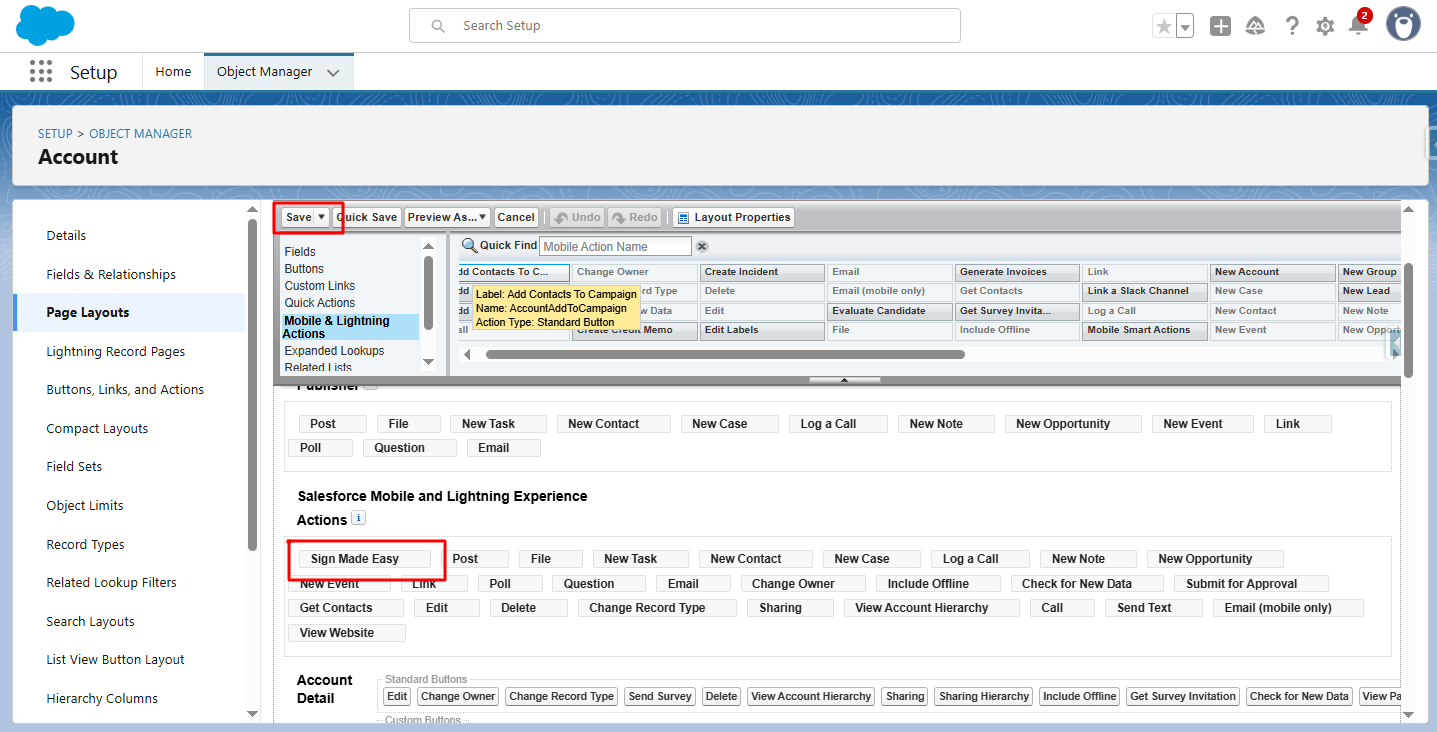Screen dimensions: 1437x732
Task: Open the App Launcher grid icon
Action: 40,72
